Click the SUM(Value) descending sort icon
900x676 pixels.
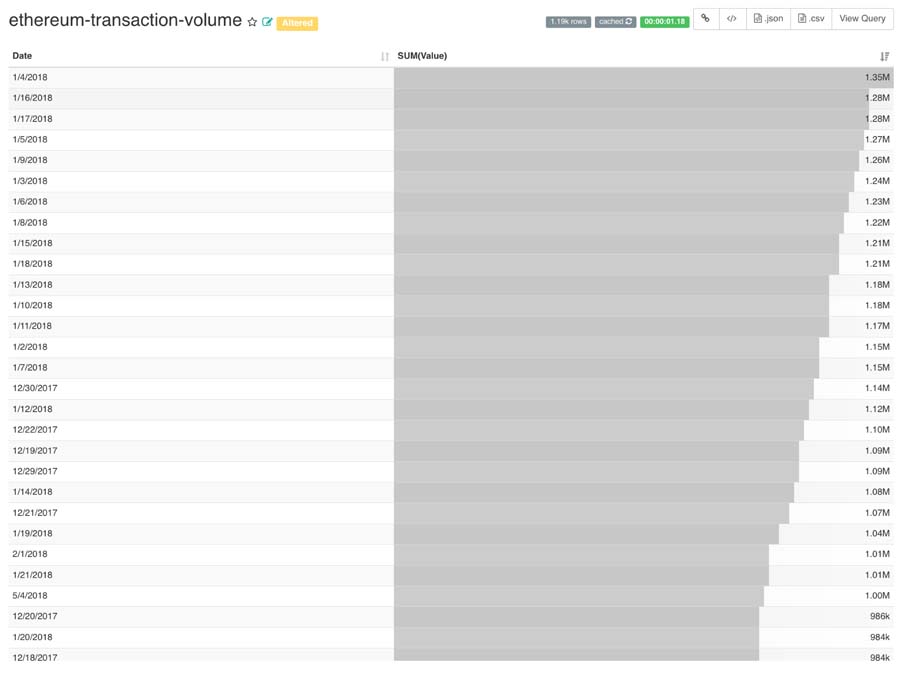[x=885, y=56]
